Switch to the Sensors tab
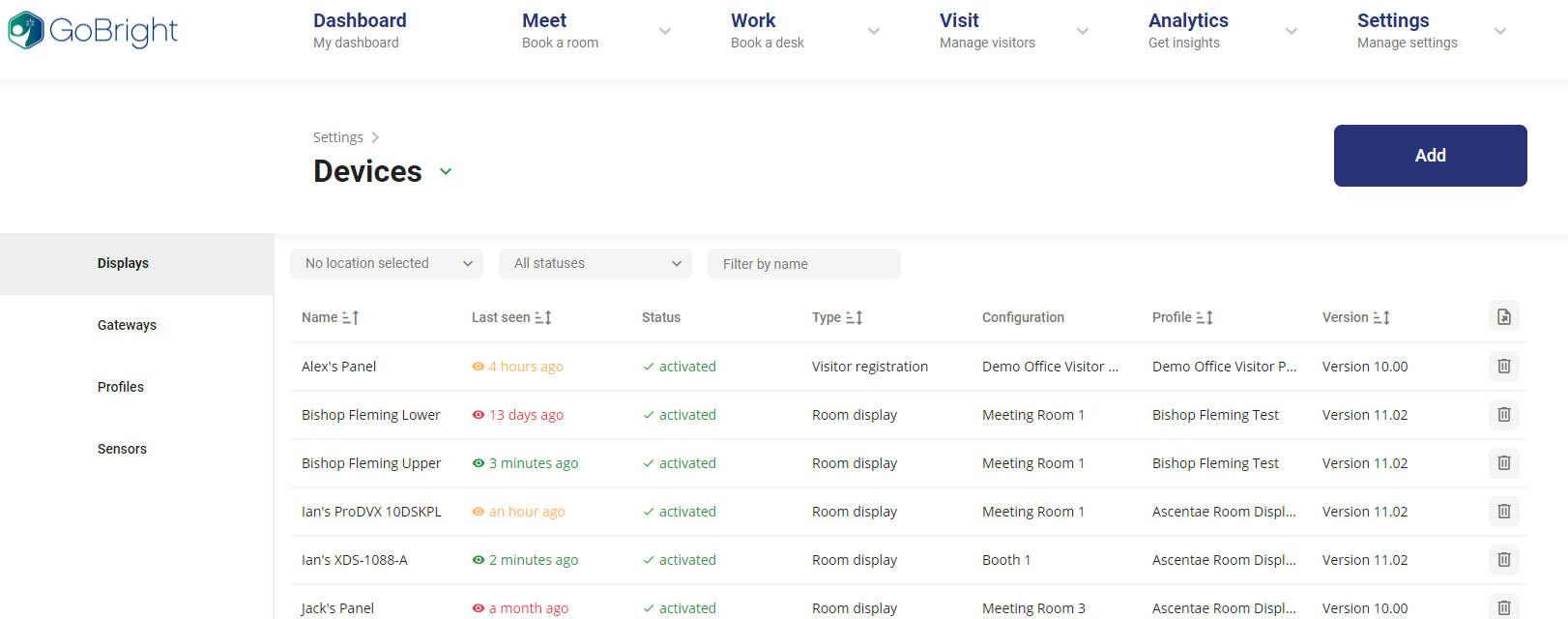This screenshot has width=1568, height=619. 136,450
